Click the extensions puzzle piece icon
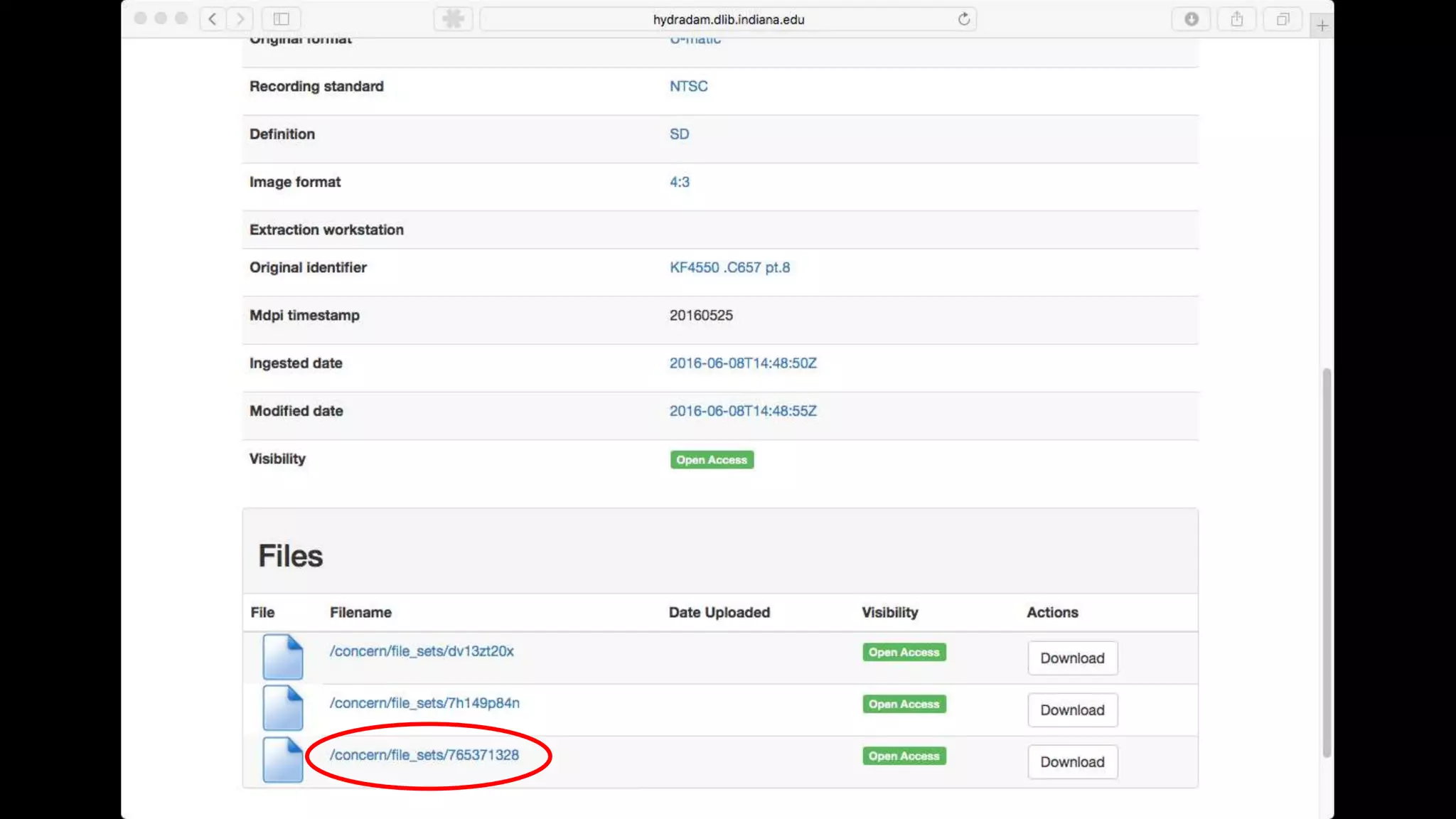Screen dimensions: 1456x819 453,19
